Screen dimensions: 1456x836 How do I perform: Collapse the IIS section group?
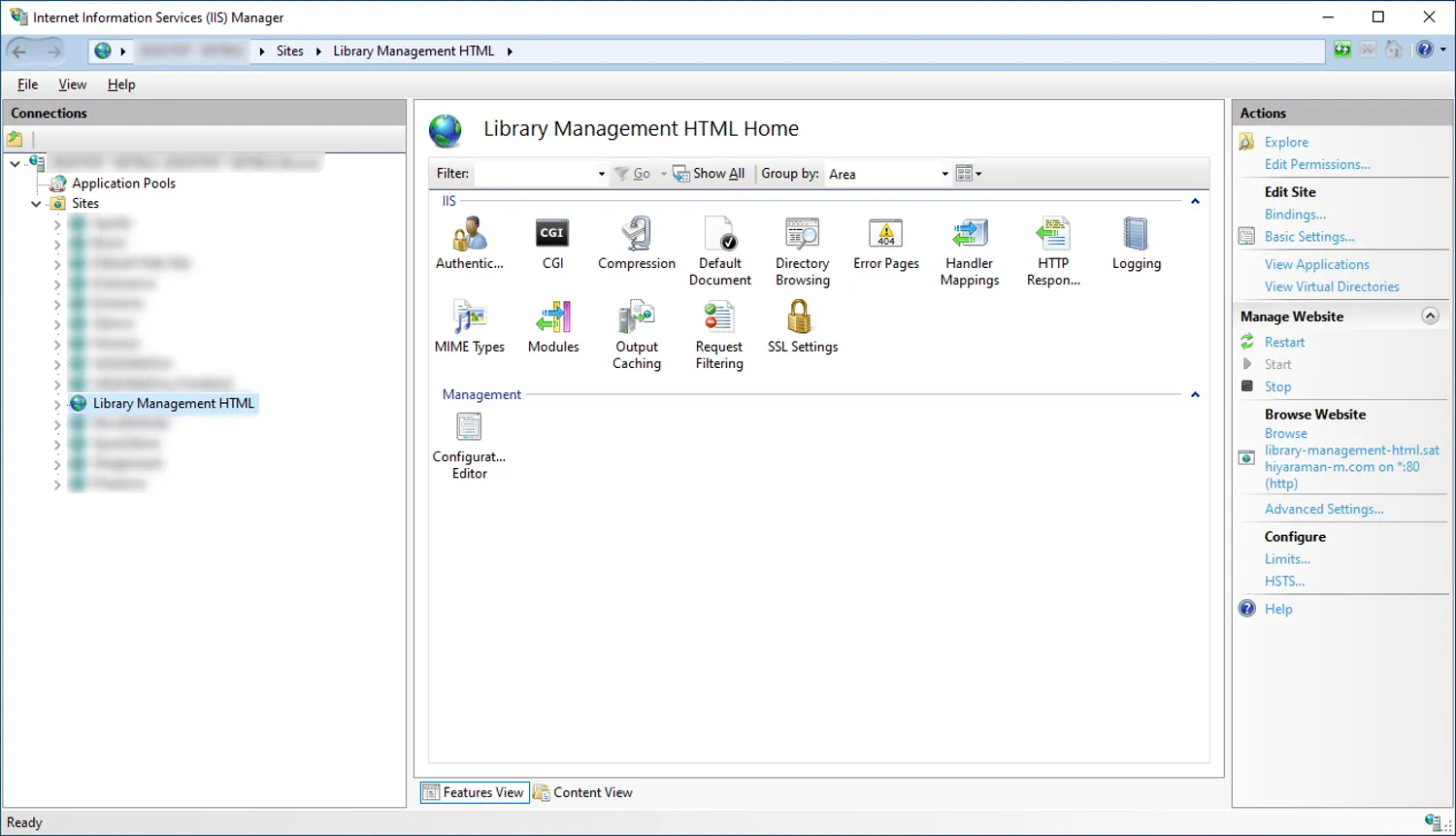1195,201
